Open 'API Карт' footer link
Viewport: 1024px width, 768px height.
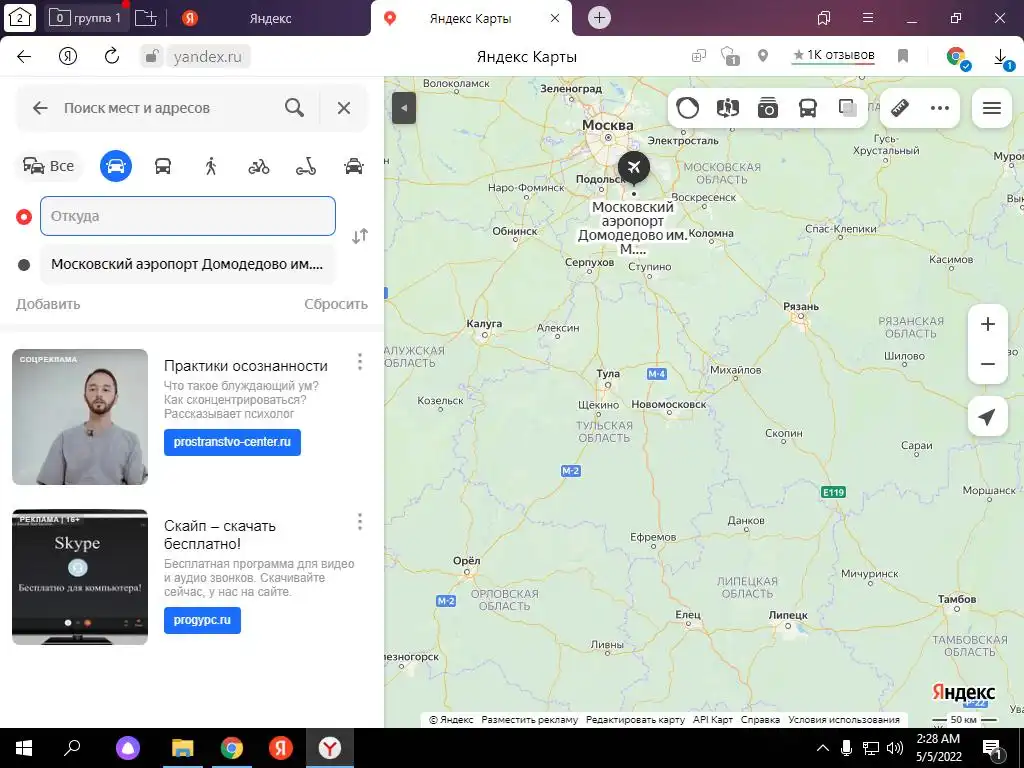[712, 720]
